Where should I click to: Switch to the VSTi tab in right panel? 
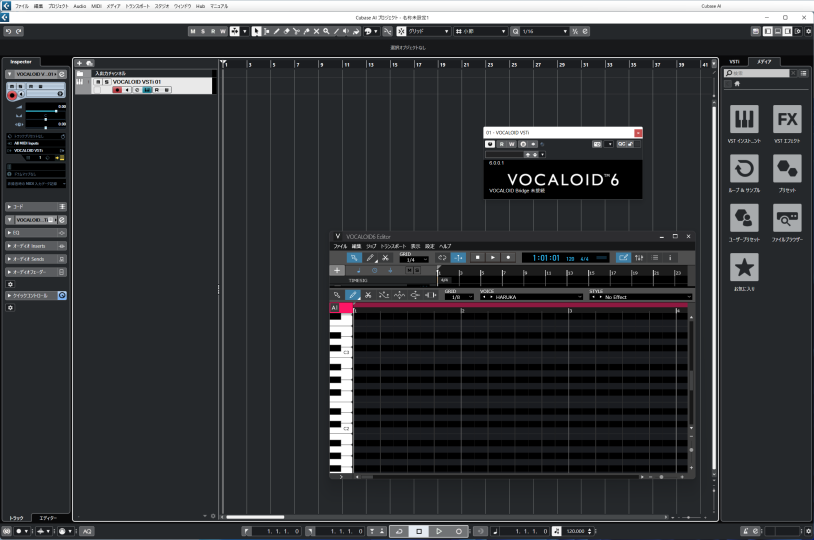(734, 62)
